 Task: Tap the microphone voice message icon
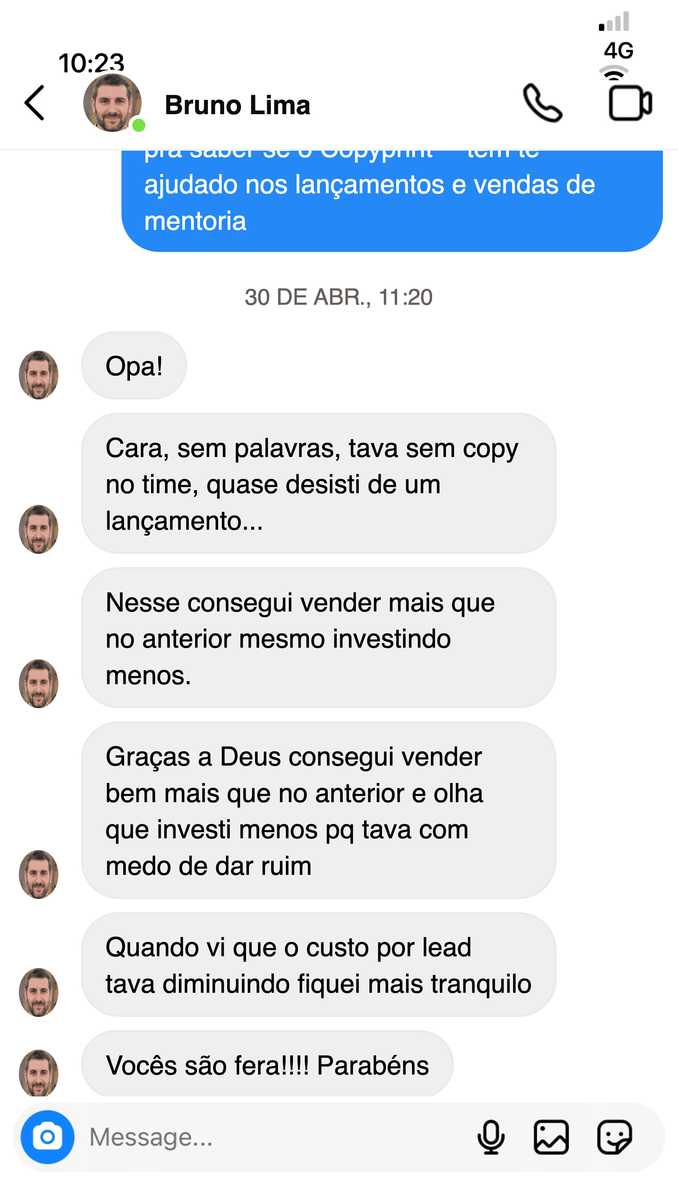[x=491, y=1137]
